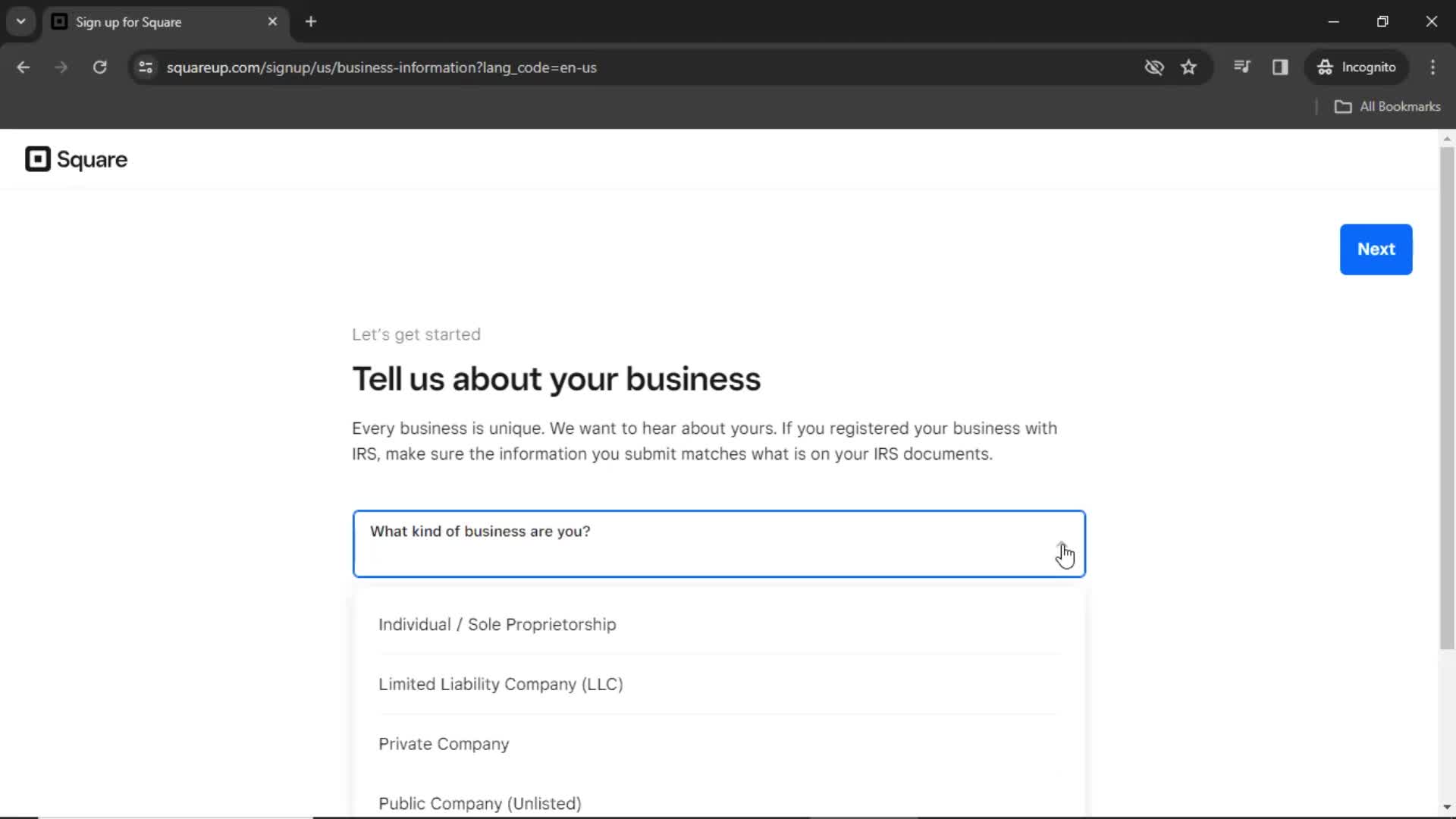The height and width of the screenshot is (819, 1456).
Task: Open the site information icon in address bar
Action: pos(146,67)
